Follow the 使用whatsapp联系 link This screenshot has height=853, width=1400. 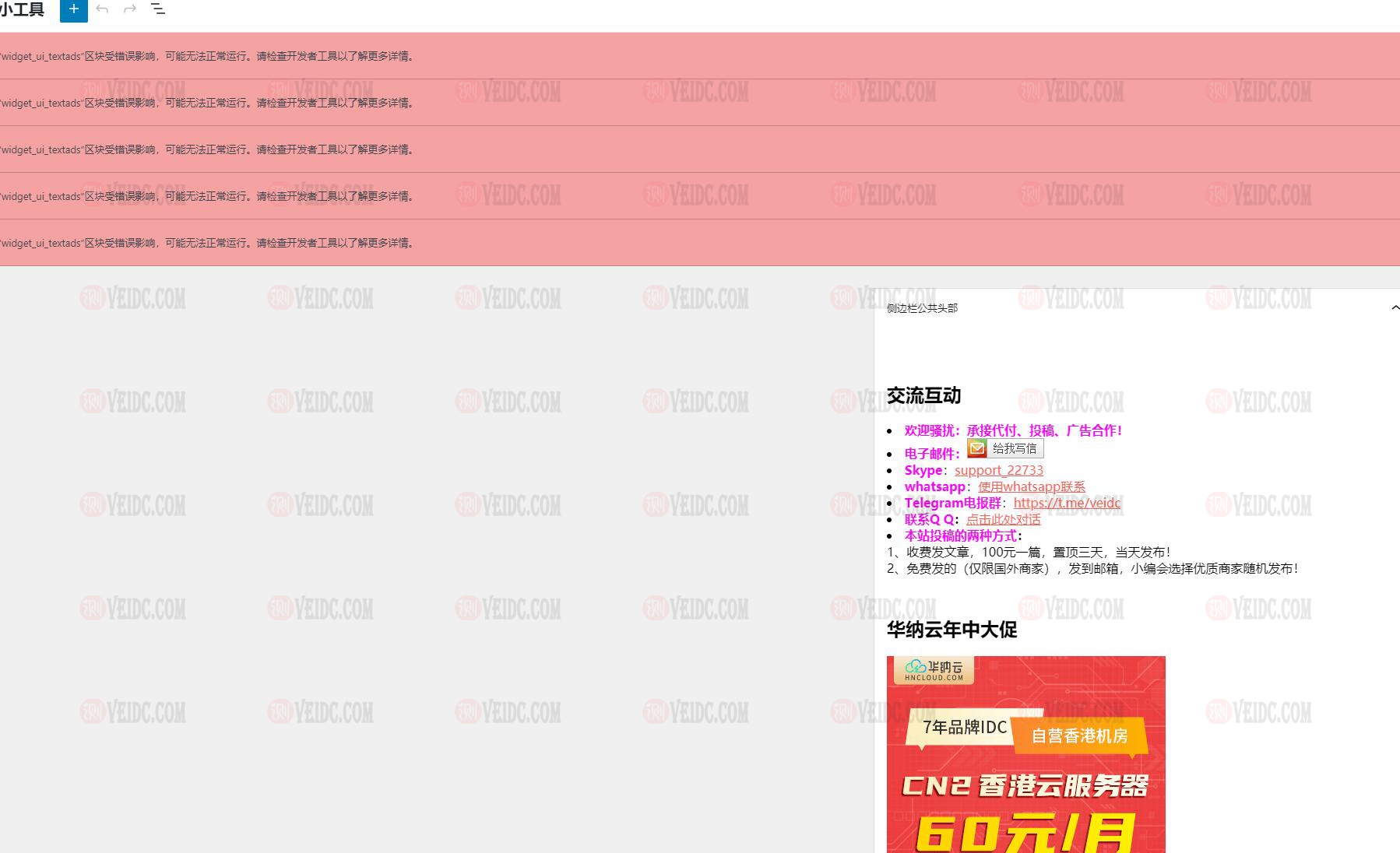(1032, 486)
